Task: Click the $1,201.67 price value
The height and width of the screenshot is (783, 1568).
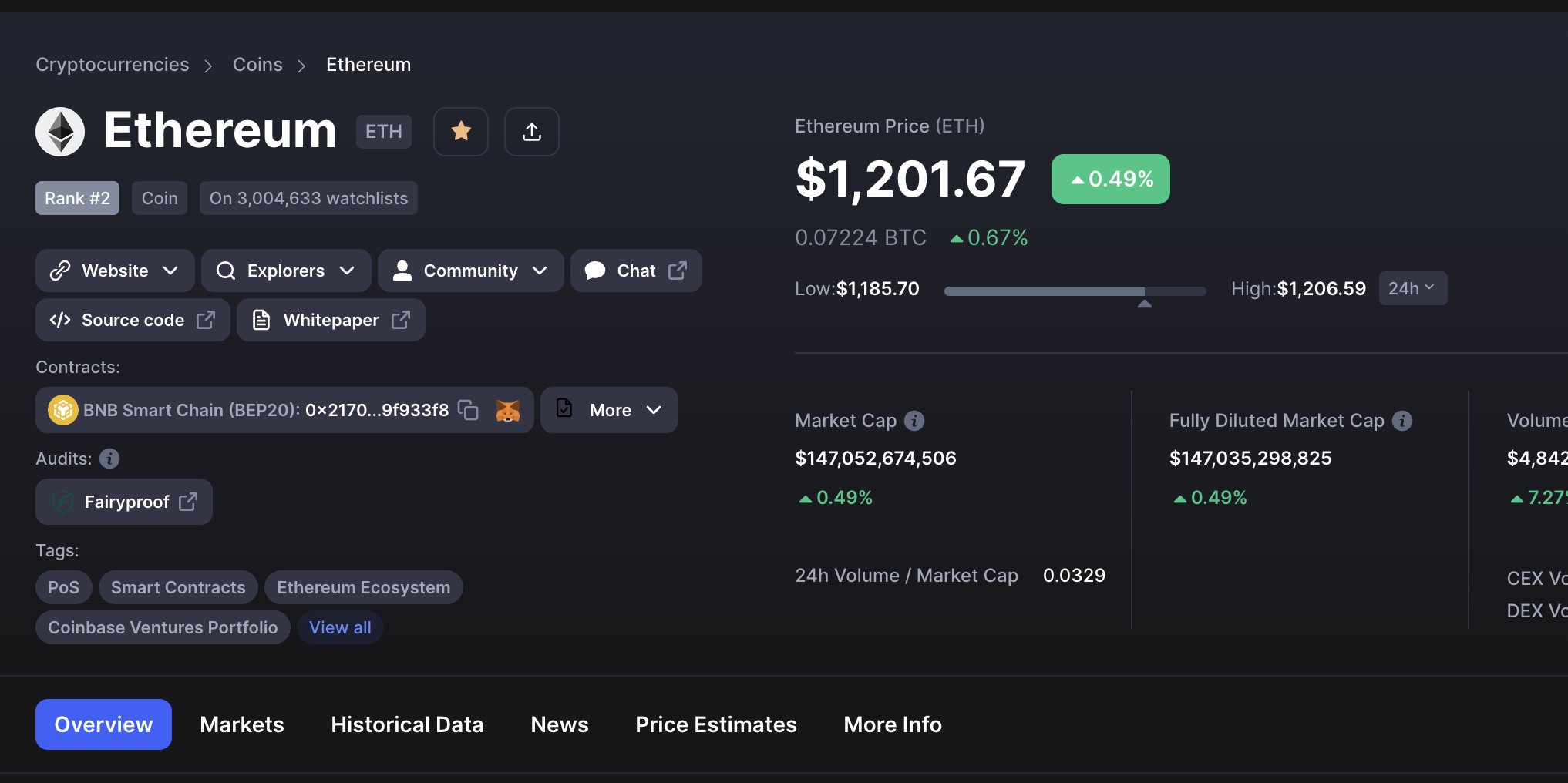Action: pos(910,179)
